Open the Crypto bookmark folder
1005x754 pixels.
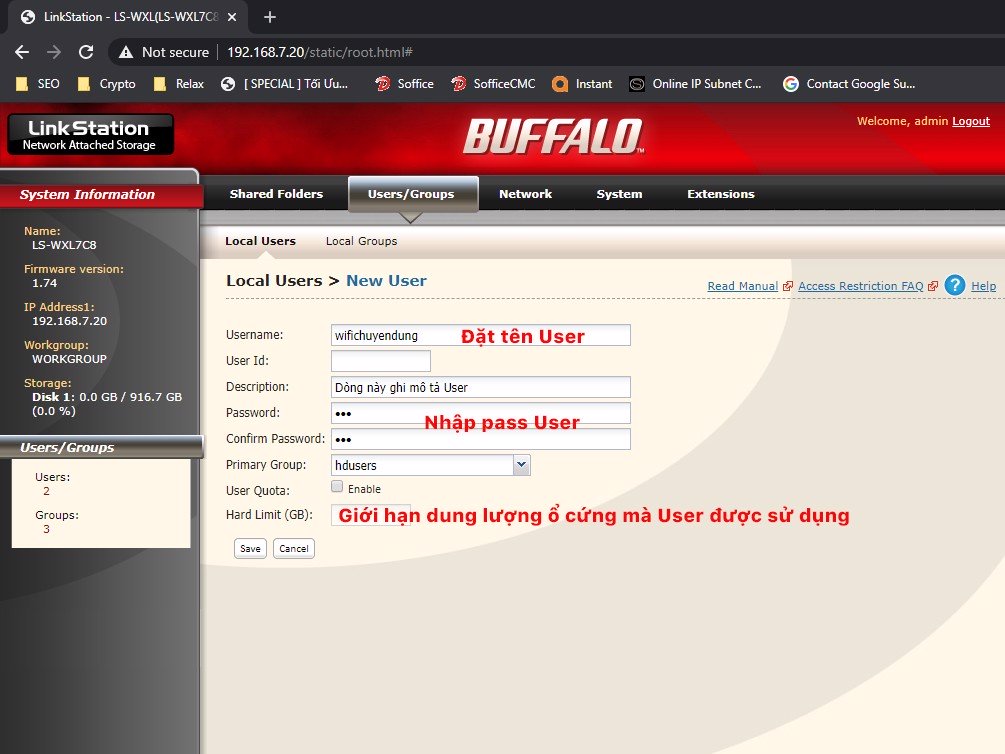coord(106,84)
